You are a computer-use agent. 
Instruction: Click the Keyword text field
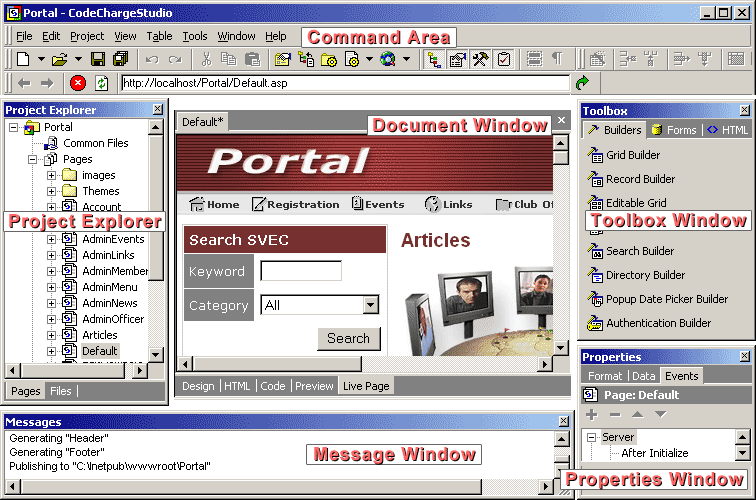pyautogui.click(x=301, y=271)
